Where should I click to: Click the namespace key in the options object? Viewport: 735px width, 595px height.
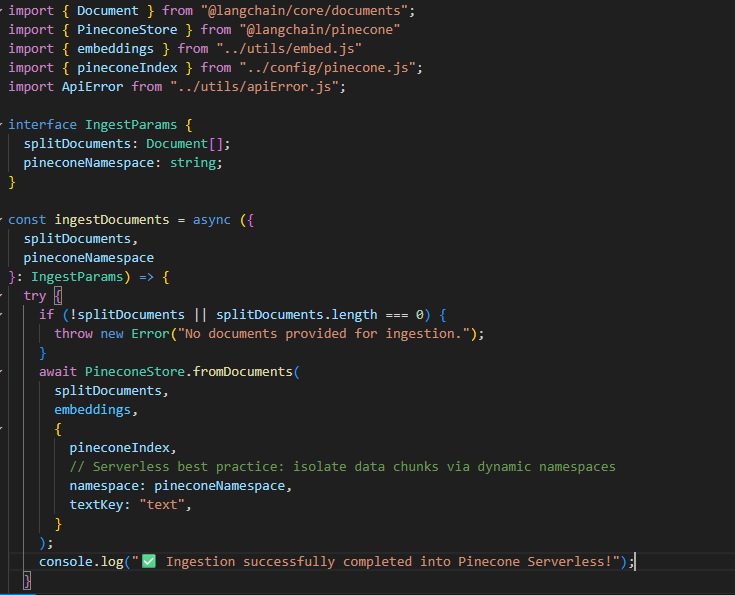coord(104,486)
